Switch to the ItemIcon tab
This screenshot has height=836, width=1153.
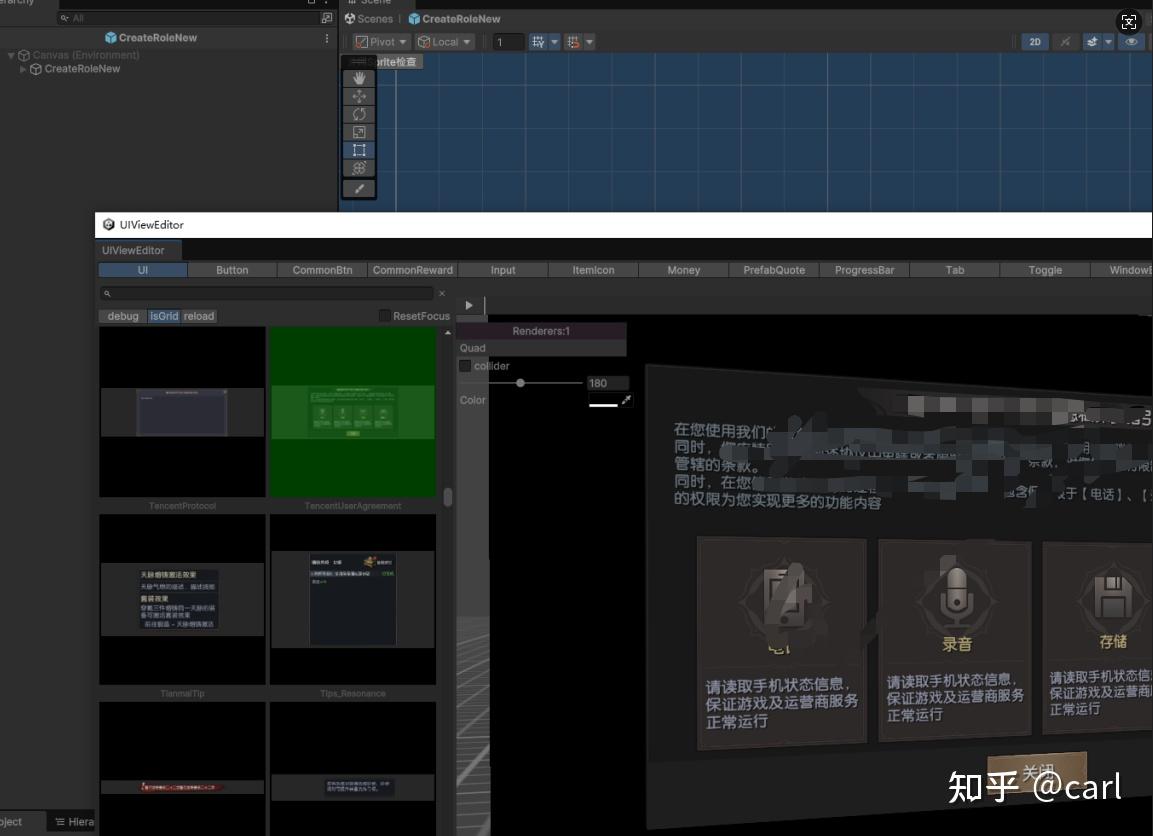pyautogui.click(x=593, y=271)
